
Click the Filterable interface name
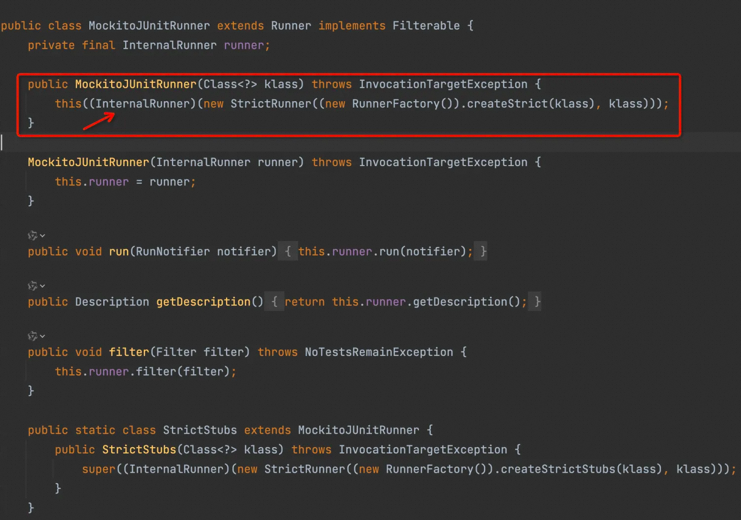coord(426,26)
